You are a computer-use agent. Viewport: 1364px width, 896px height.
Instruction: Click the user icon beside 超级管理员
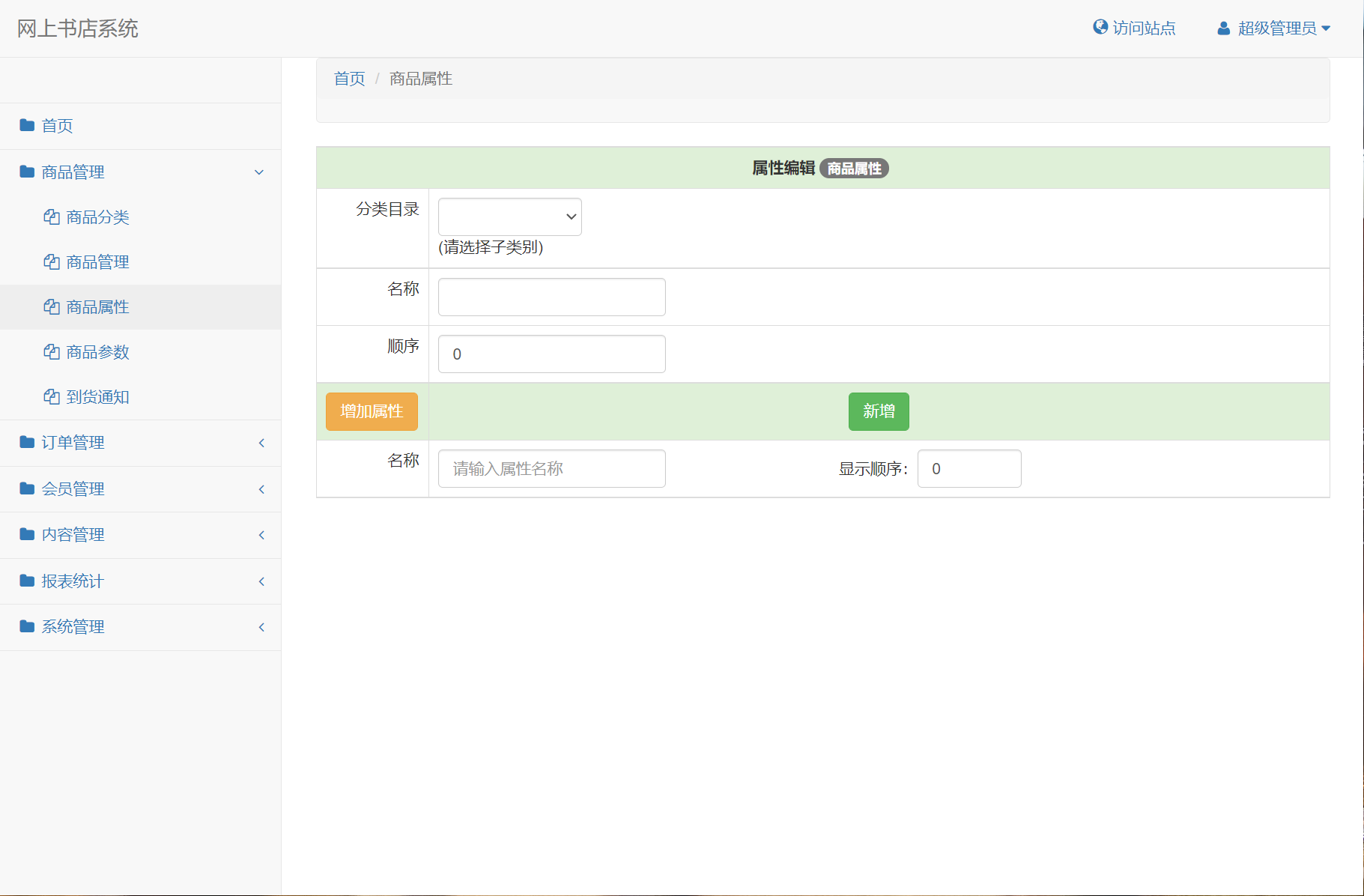pyautogui.click(x=1223, y=28)
